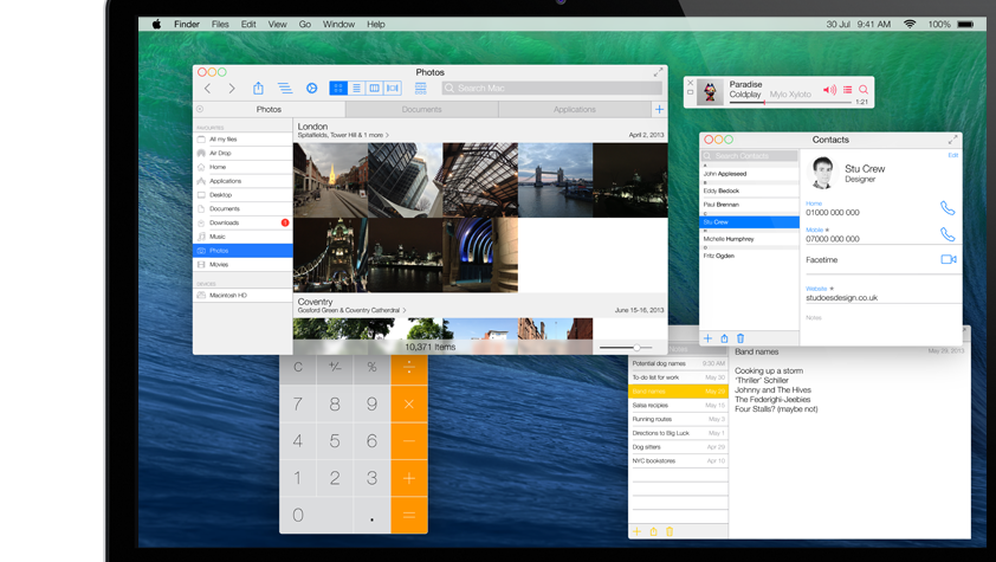The height and width of the screenshot is (562, 996).
Task: Open All my files in sidebar
Action: click(243, 139)
